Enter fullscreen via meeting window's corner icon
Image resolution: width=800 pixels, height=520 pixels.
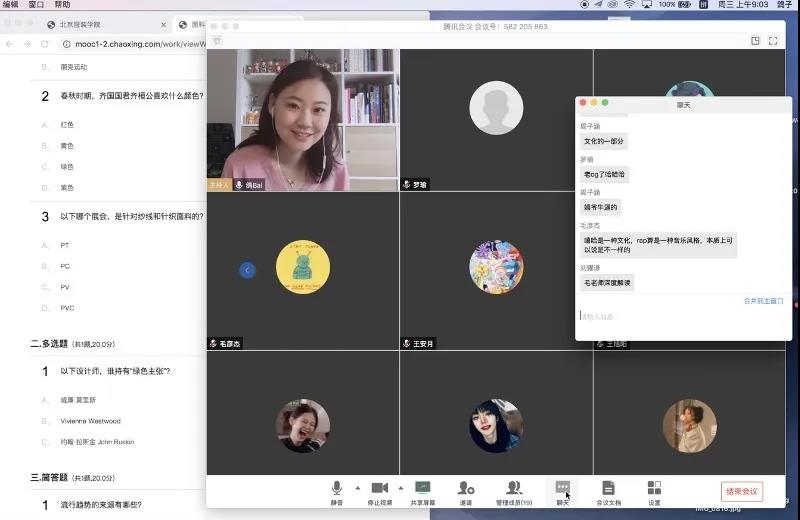pos(773,41)
